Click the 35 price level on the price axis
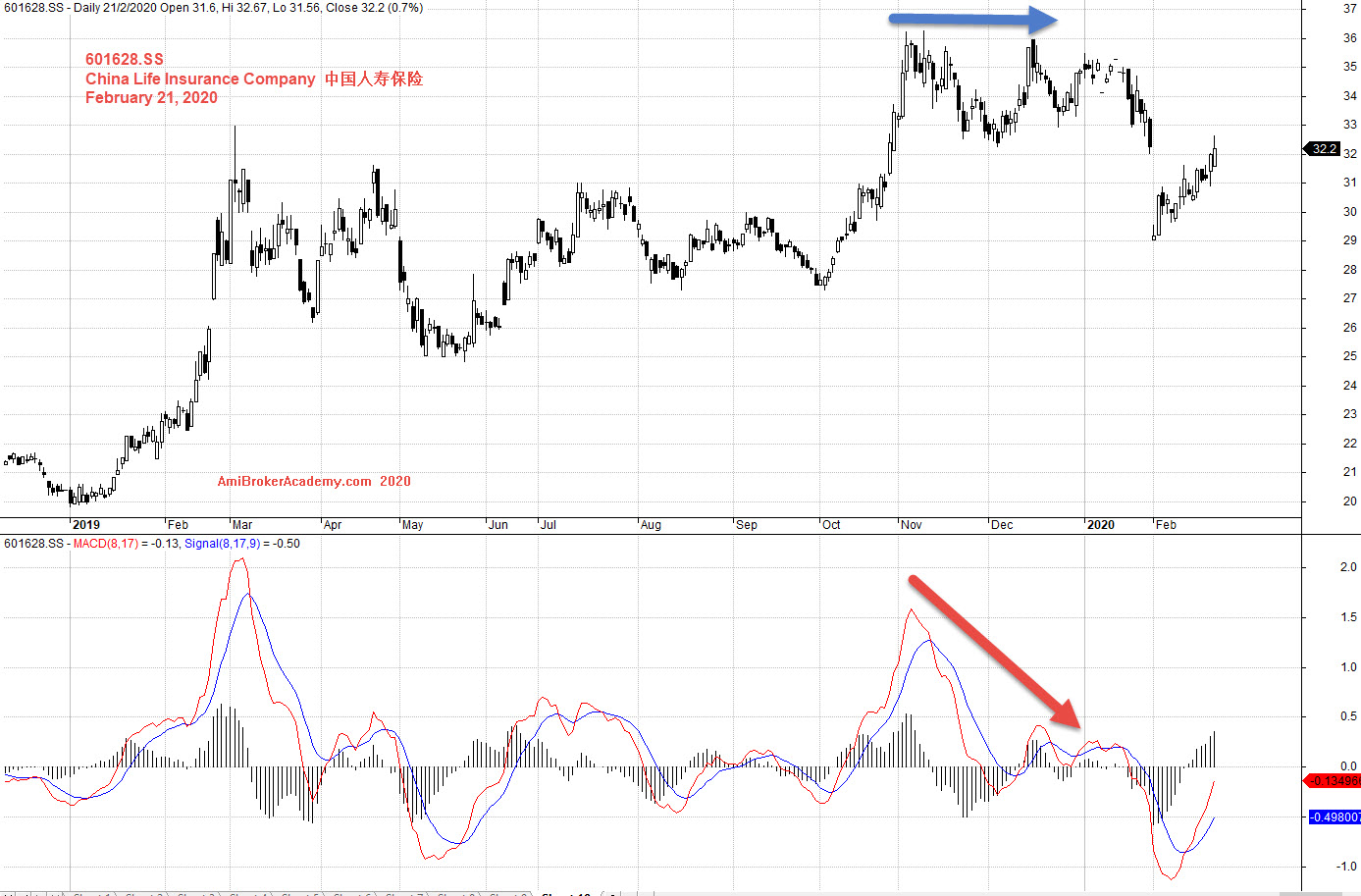1361x896 pixels. (x=1350, y=67)
